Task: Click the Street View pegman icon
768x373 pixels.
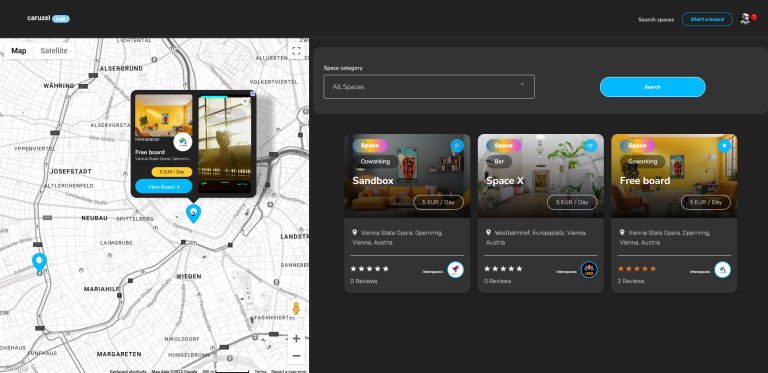Action: 296,308
